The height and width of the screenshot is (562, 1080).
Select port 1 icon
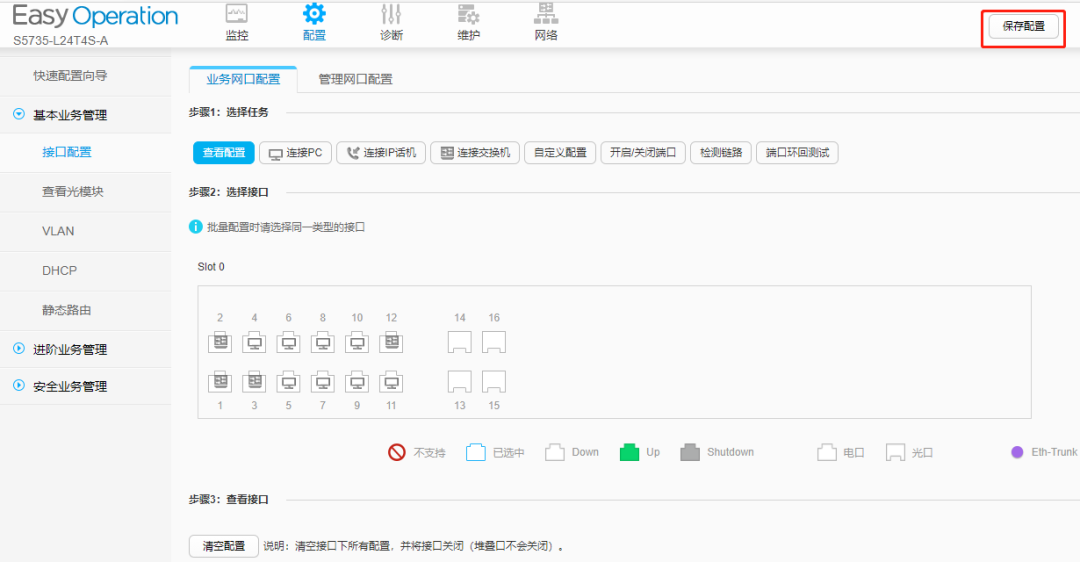220,382
